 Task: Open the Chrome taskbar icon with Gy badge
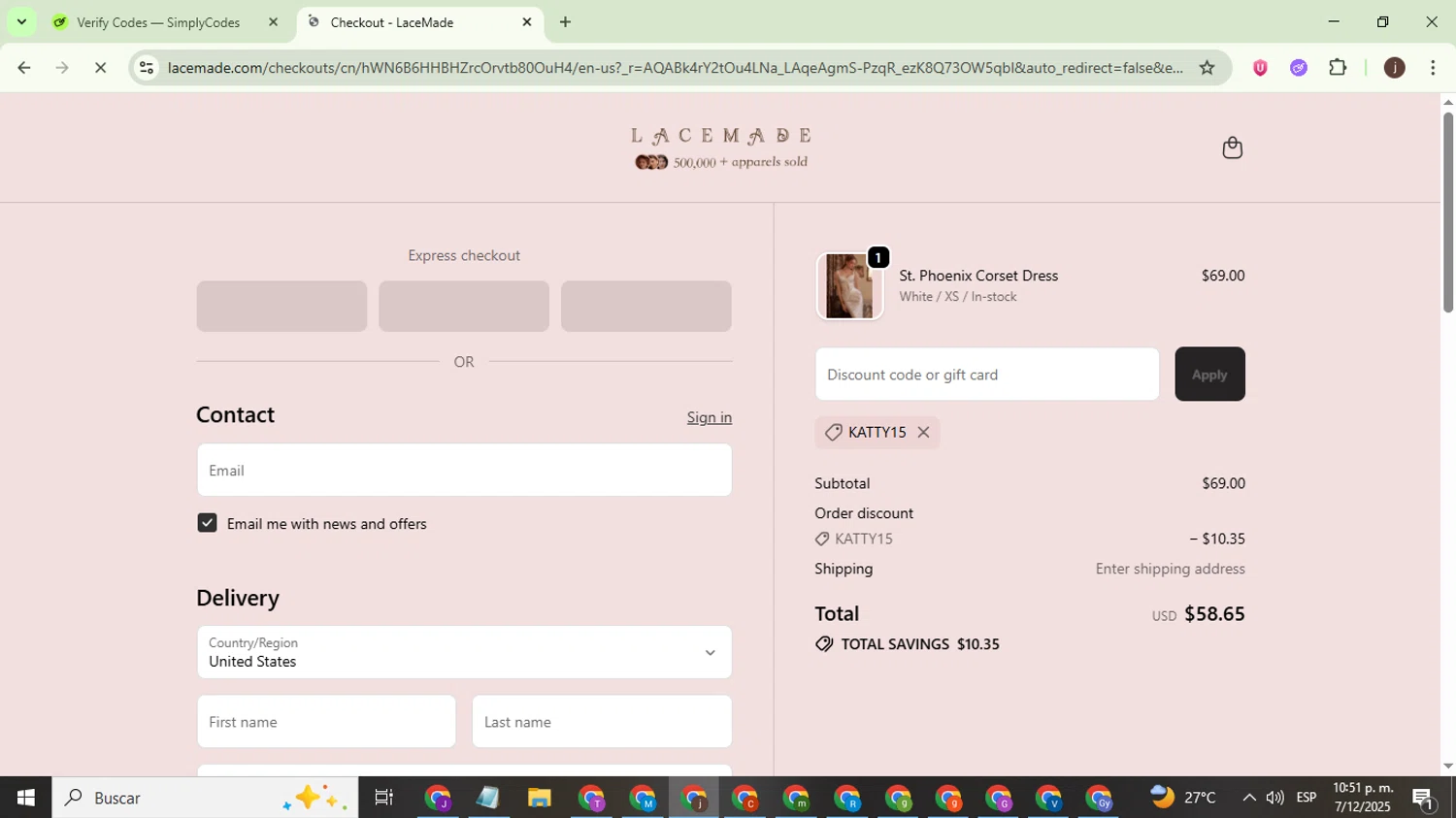1099,798
